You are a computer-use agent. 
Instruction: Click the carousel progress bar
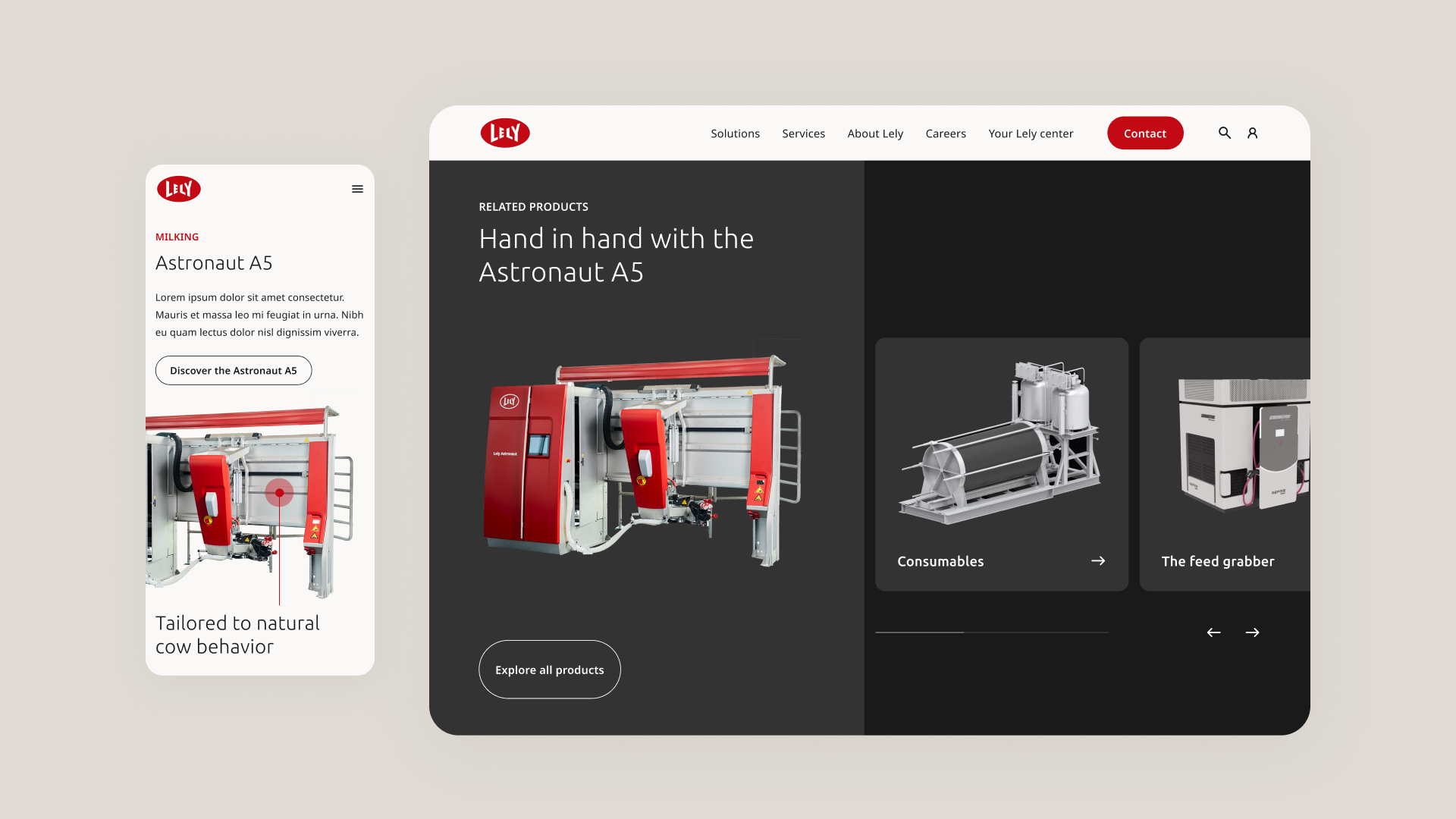[991, 632]
